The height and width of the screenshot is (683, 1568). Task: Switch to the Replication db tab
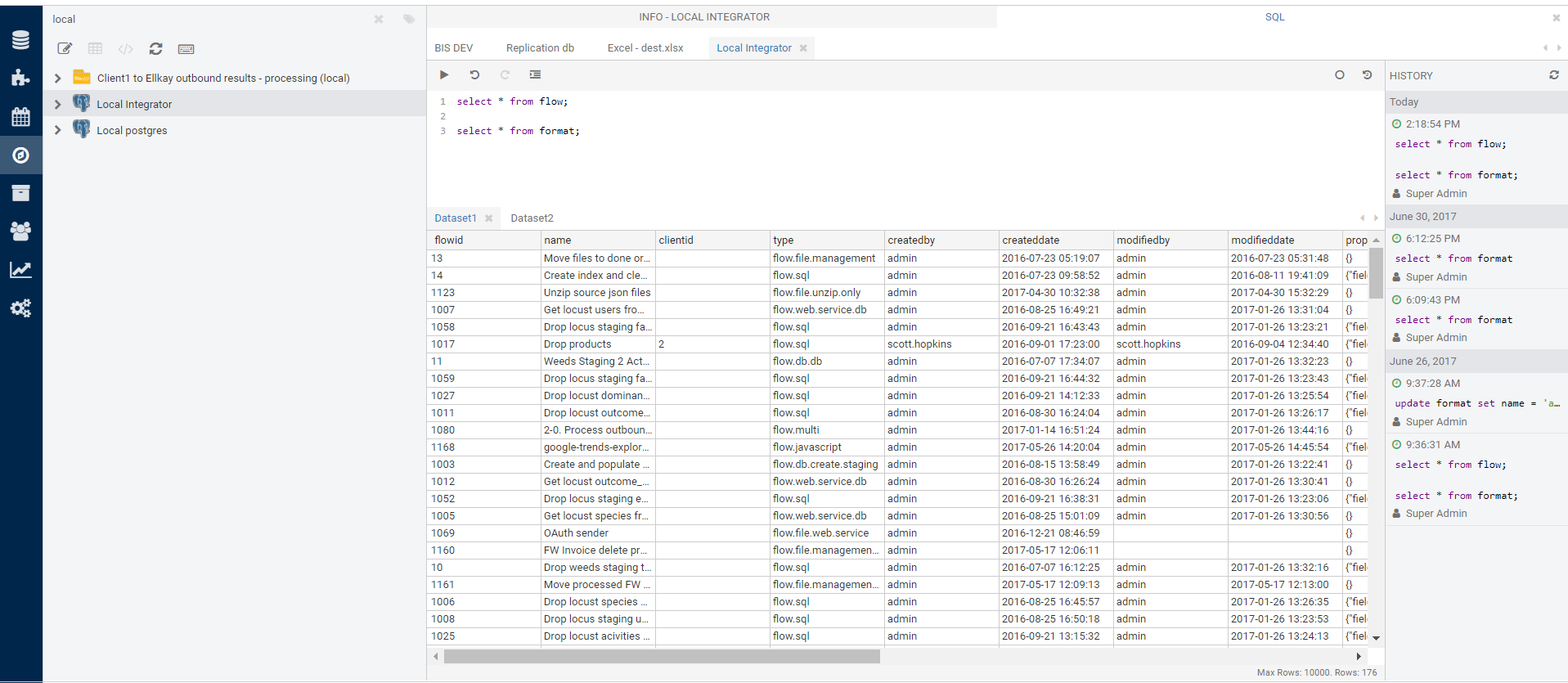pyautogui.click(x=540, y=48)
